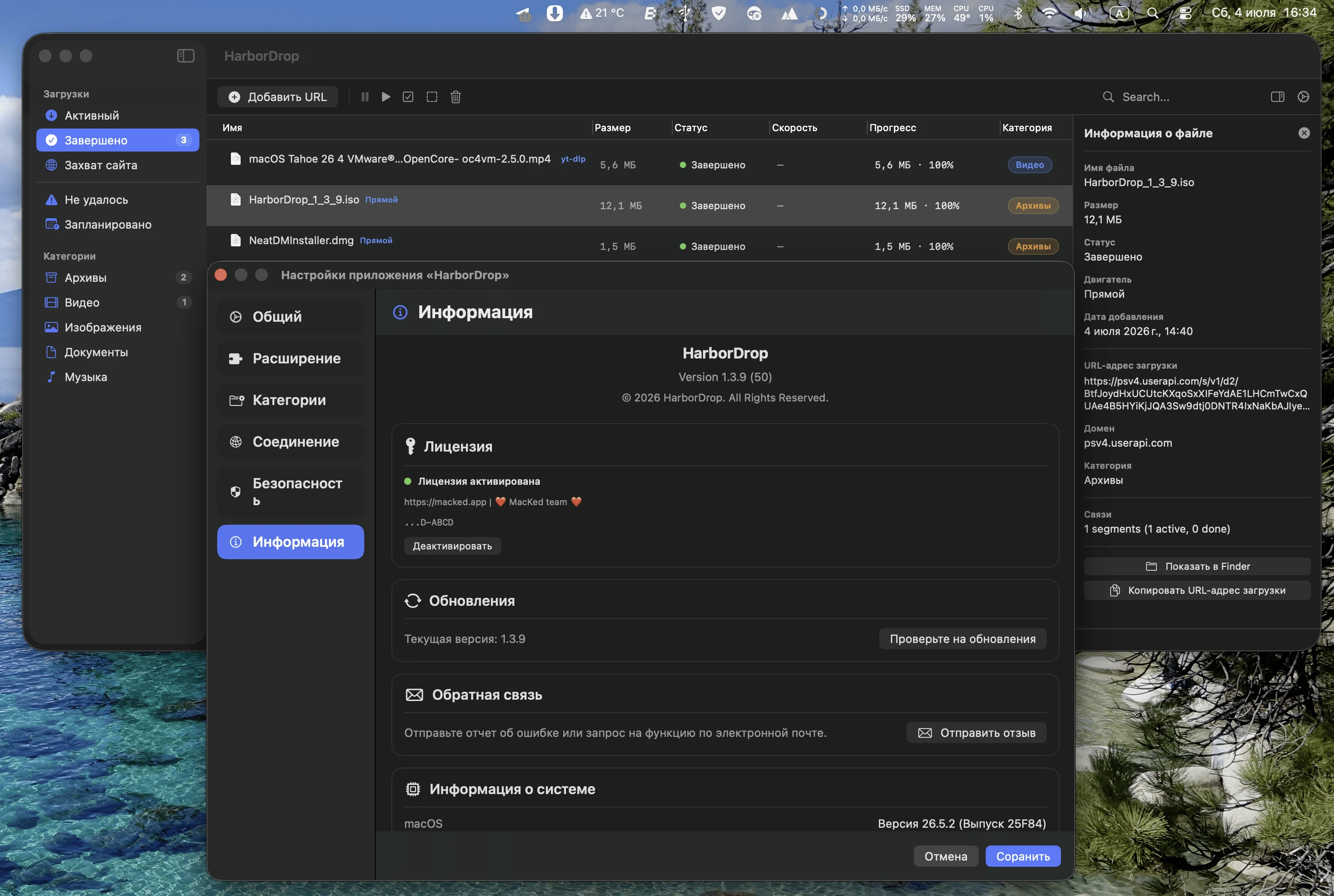The width and height of the screenshot is (1334, 896).
Task: Select the «Видео» category in the sidebar
Action: click(117, 302)
